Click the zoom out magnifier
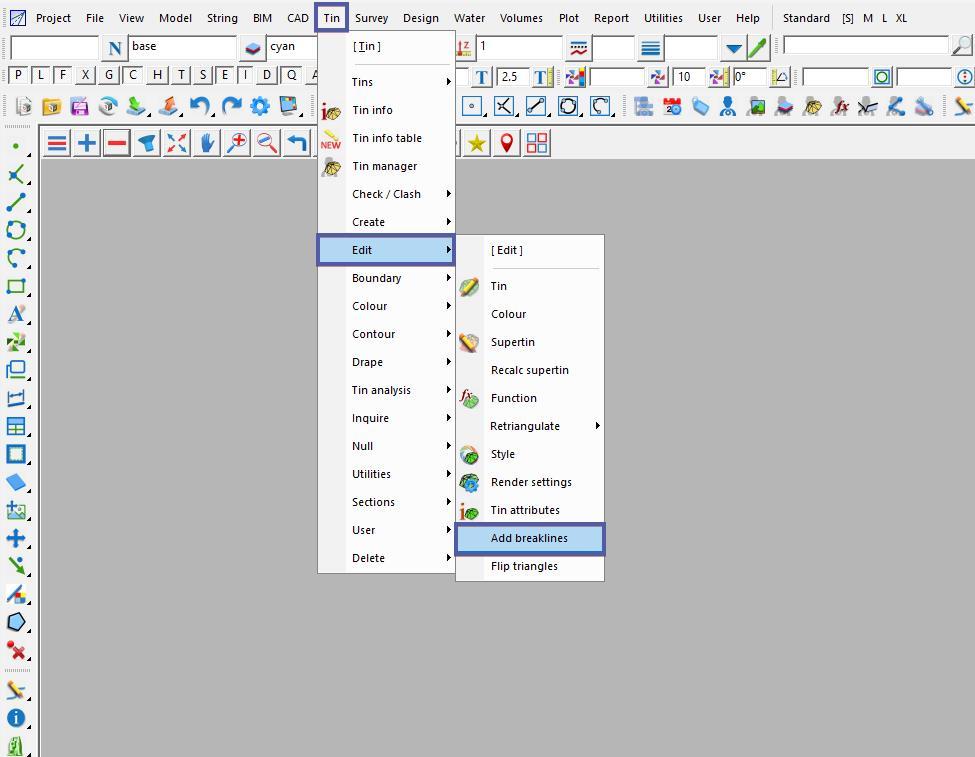Screen dimensions: 975x757 (x=267, y=144)
